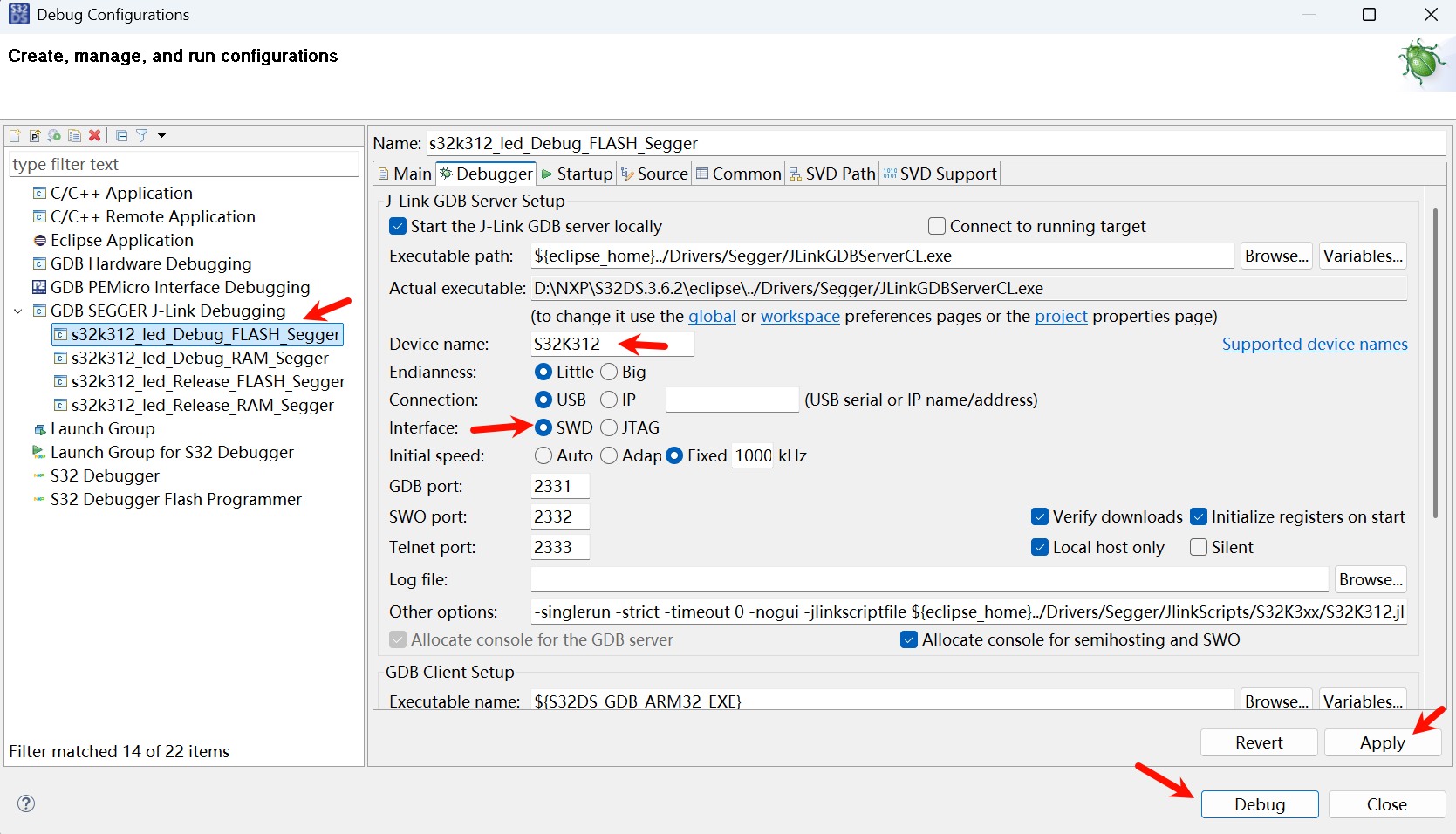The width and height of the screenshot is (1456, 834).
Task: Open the filter options dropdown arrow
Action: (161, 135)
